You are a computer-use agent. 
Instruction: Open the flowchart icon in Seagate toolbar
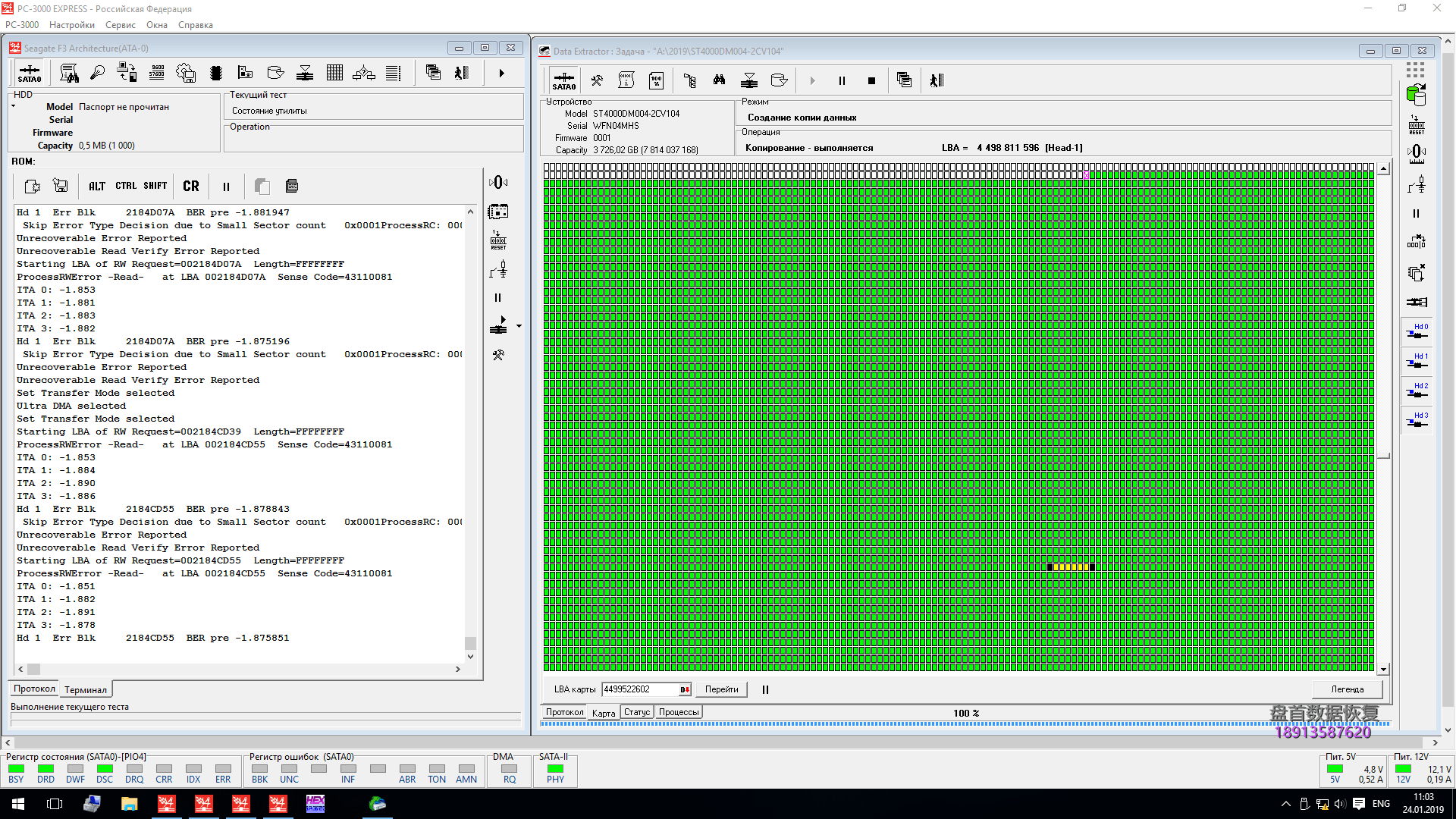(364, 73)
